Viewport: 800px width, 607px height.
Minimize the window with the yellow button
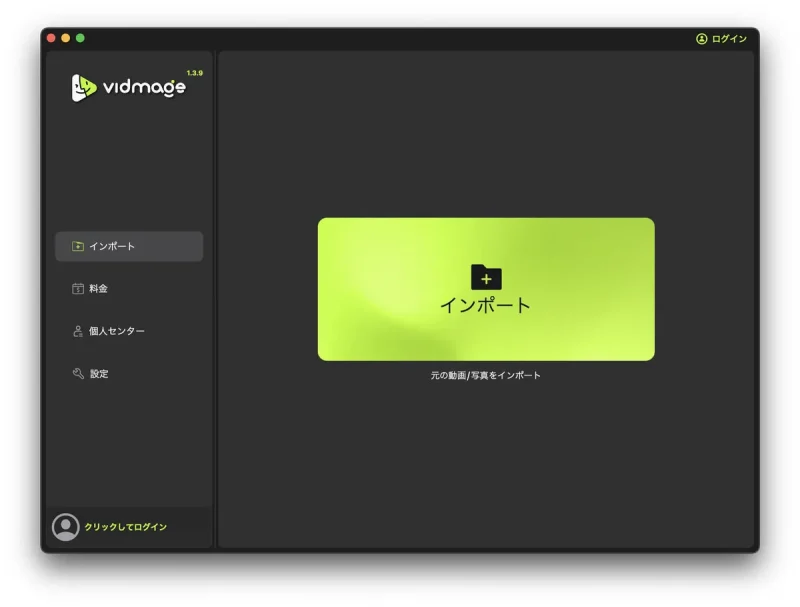pyautogui.click(x=66, y=38)
